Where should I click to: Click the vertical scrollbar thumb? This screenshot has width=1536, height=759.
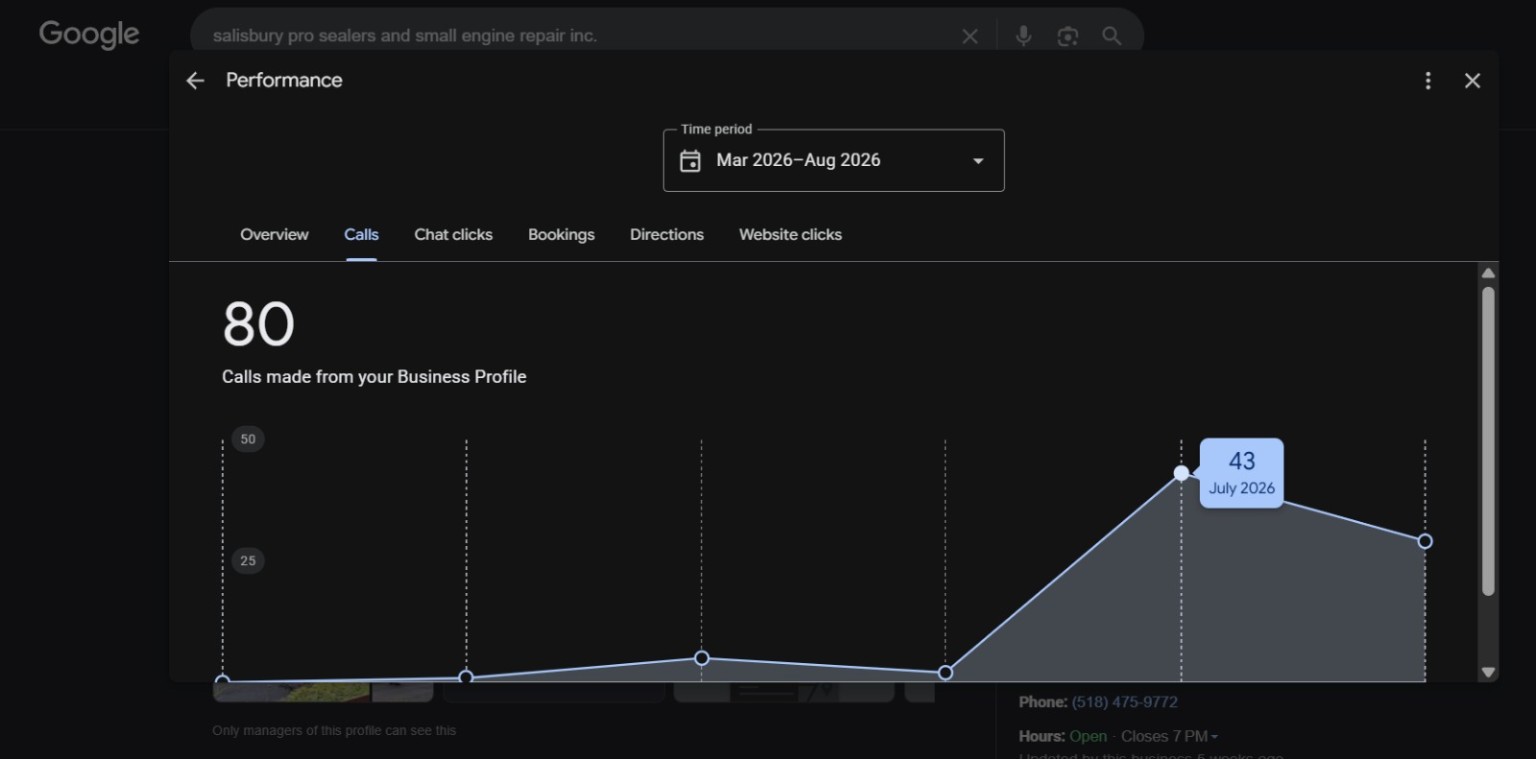(1488, 441)
